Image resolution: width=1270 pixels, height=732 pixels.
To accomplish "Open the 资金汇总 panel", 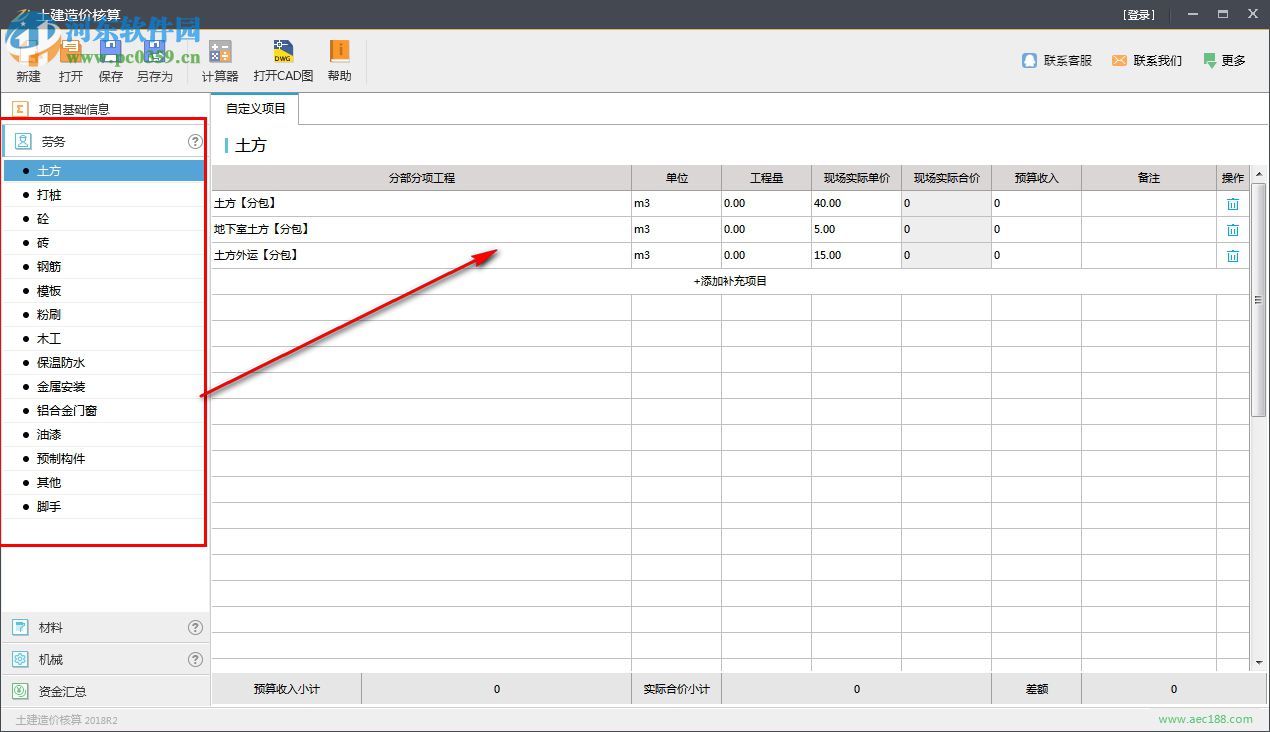I will tap(62, 692).
